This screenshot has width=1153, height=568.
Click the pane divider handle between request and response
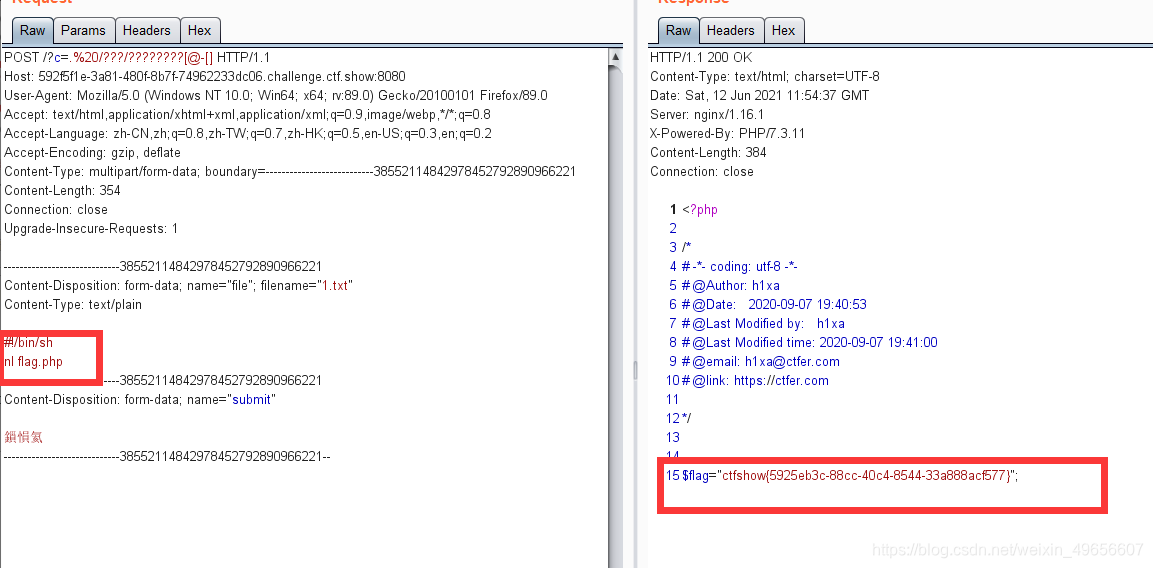[635, 369]
